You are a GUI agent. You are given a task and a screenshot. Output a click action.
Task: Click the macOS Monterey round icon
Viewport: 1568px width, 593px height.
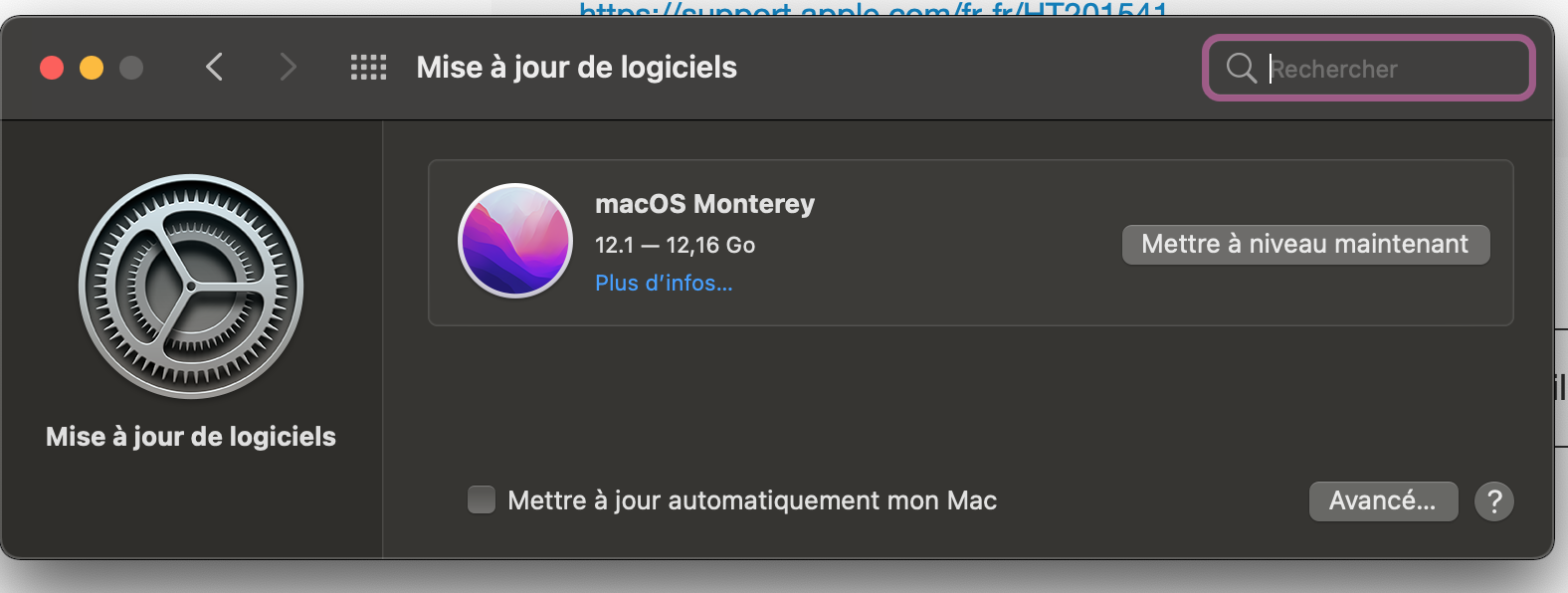[x=515, y=241]
